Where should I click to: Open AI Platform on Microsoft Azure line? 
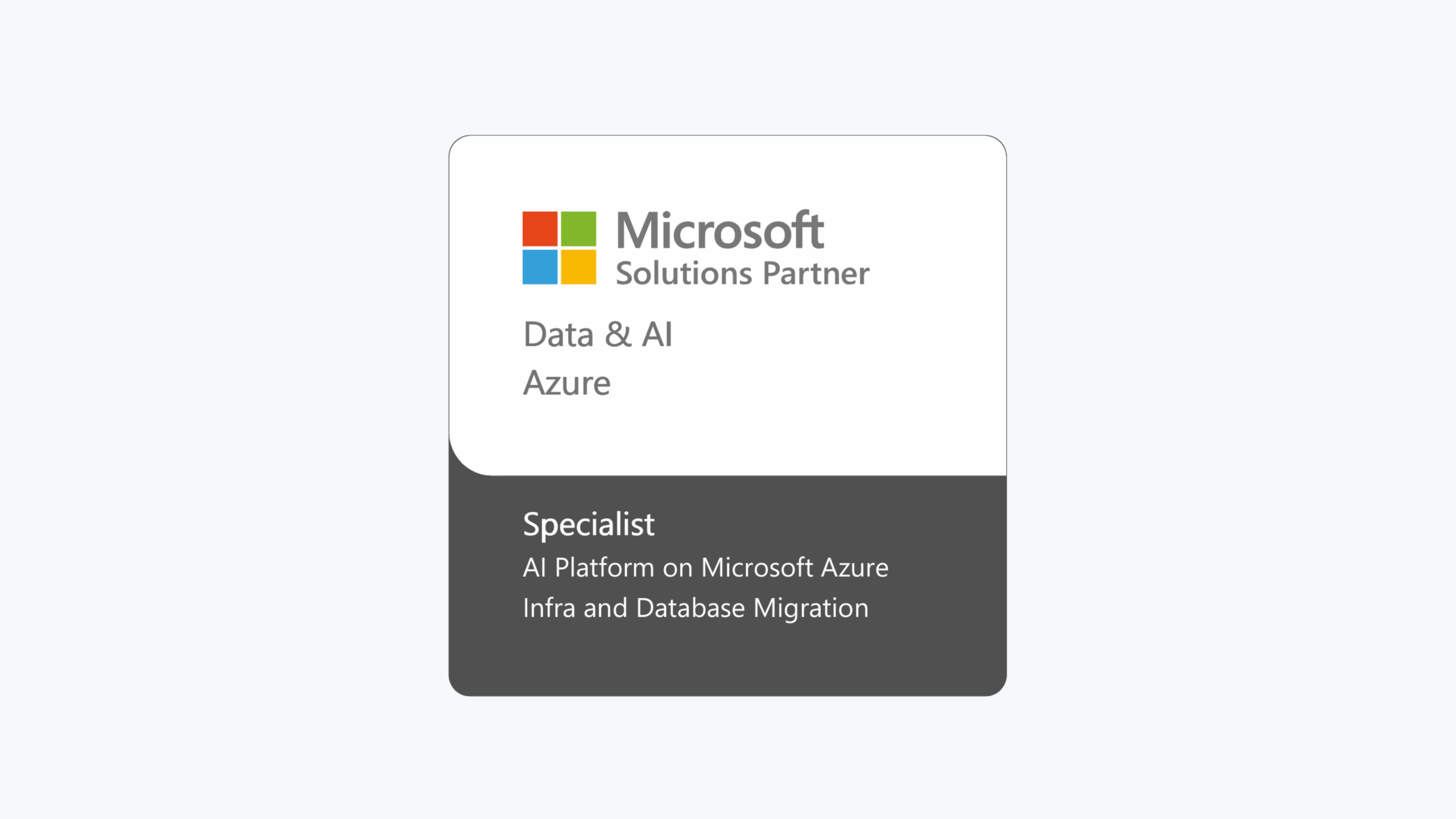[706, 568]
